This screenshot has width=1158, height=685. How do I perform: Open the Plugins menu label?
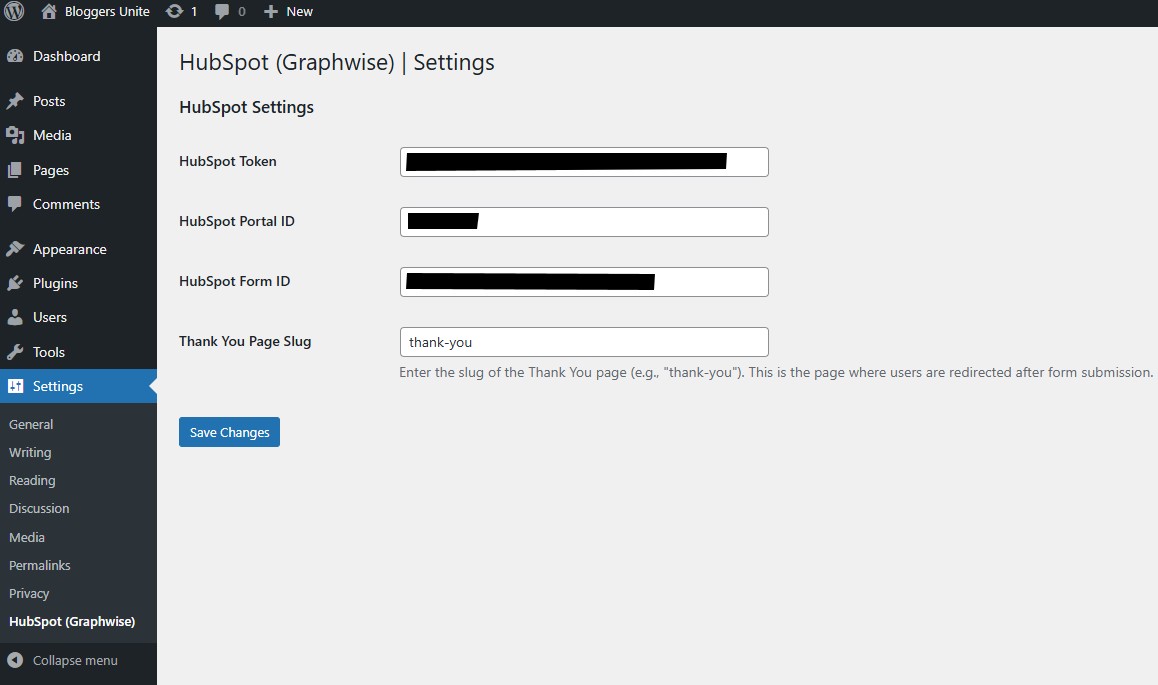(55, 283)
